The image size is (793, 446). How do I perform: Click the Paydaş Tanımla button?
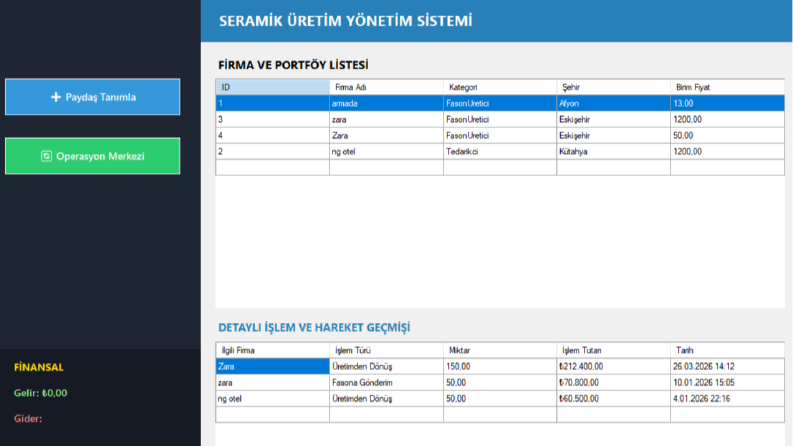93,97
